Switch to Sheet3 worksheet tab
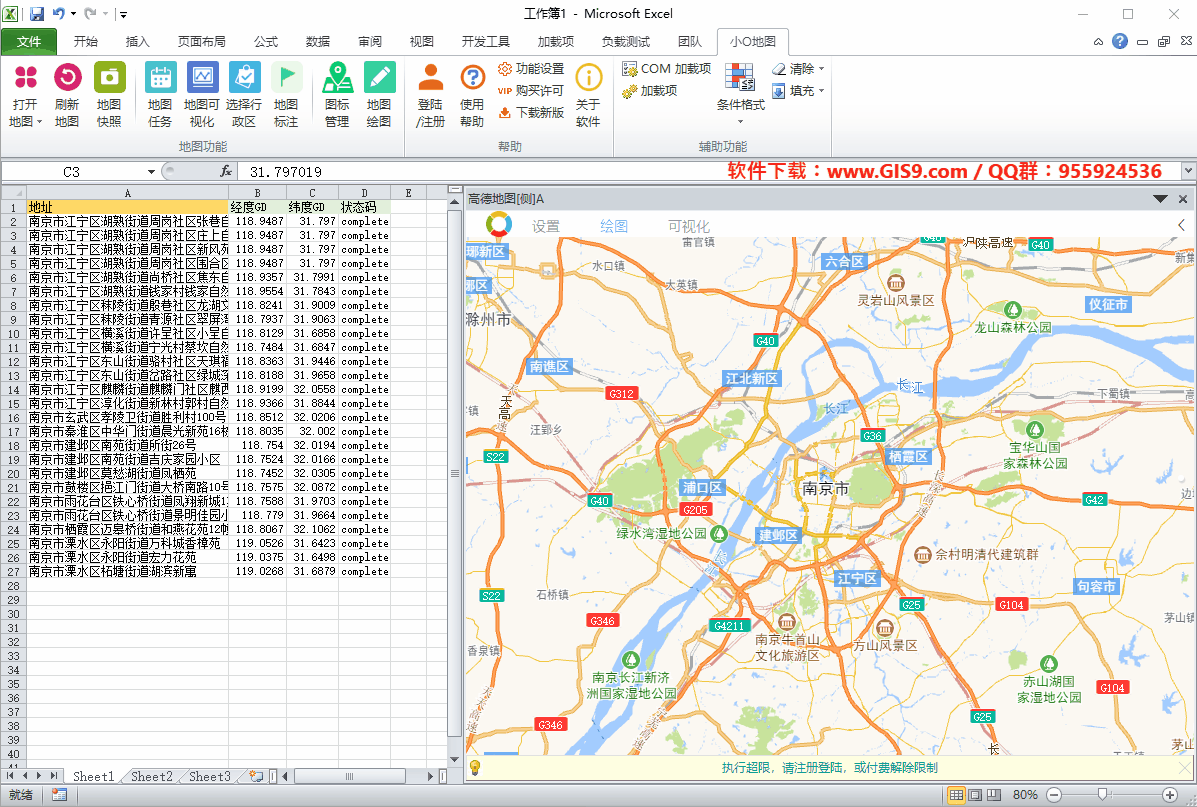Screen dimensions: 1197x807 210,776
